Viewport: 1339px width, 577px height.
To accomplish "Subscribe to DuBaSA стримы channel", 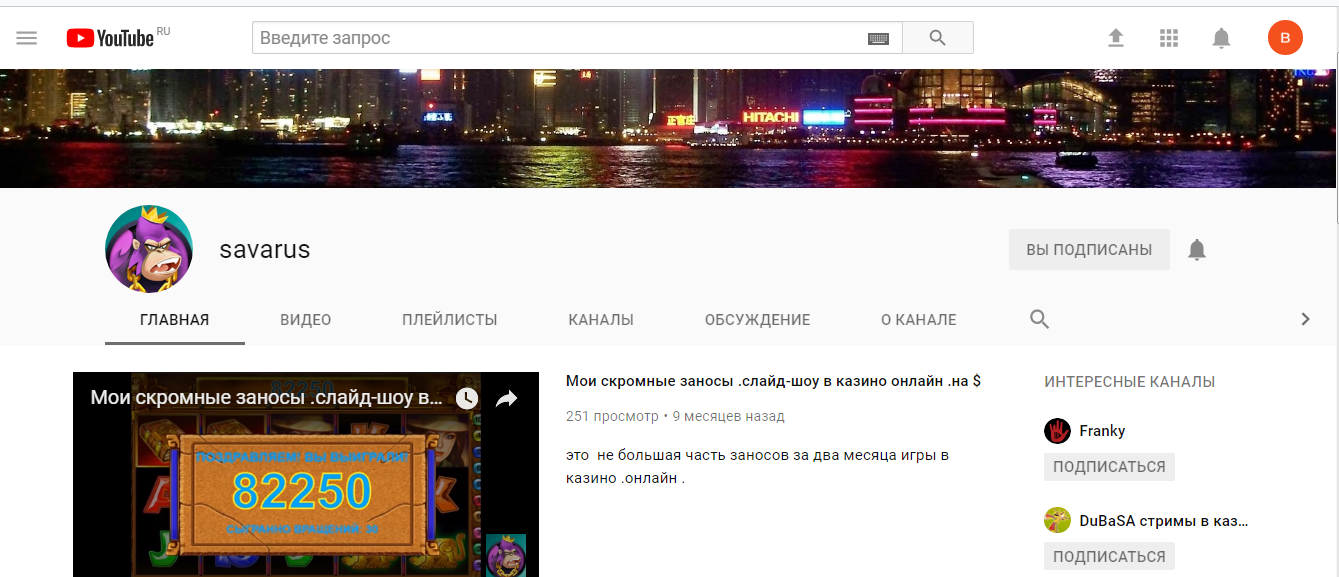I will point(1109,556).
